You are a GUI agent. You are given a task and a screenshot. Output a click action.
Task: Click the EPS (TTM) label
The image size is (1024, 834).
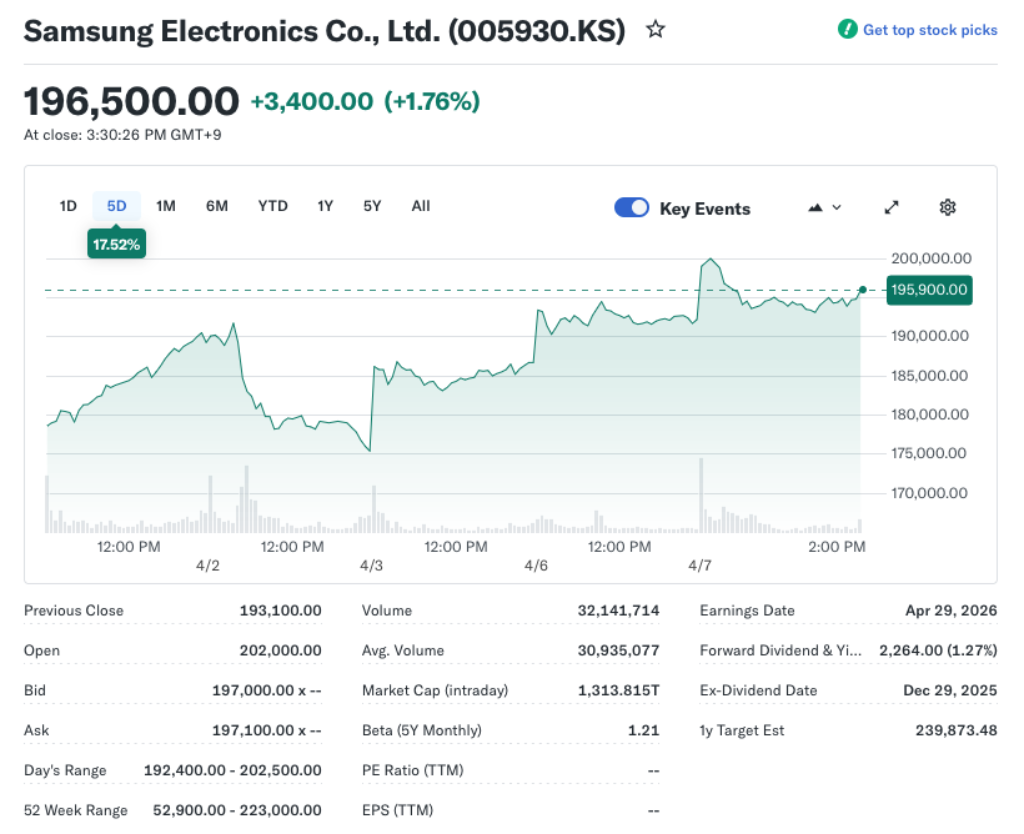coord(398,810)
